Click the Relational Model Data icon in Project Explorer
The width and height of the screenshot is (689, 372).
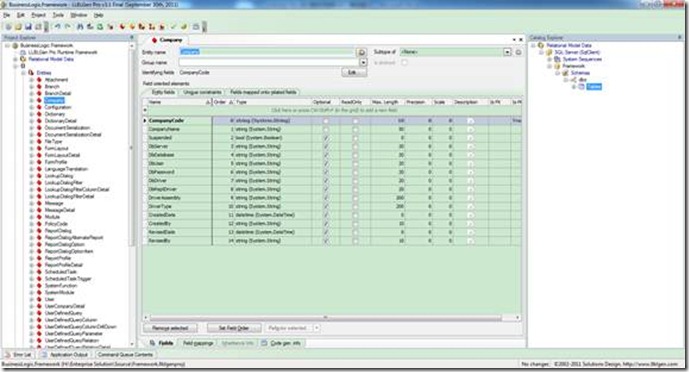23,59
